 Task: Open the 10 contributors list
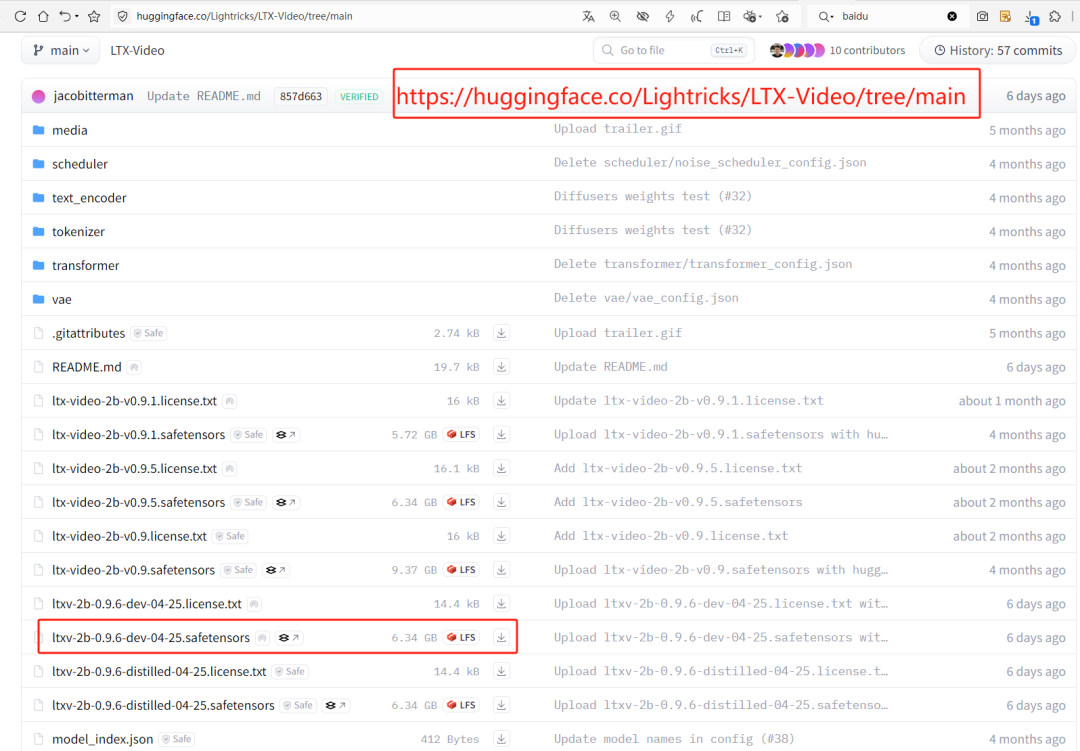[x=837, y=50]
